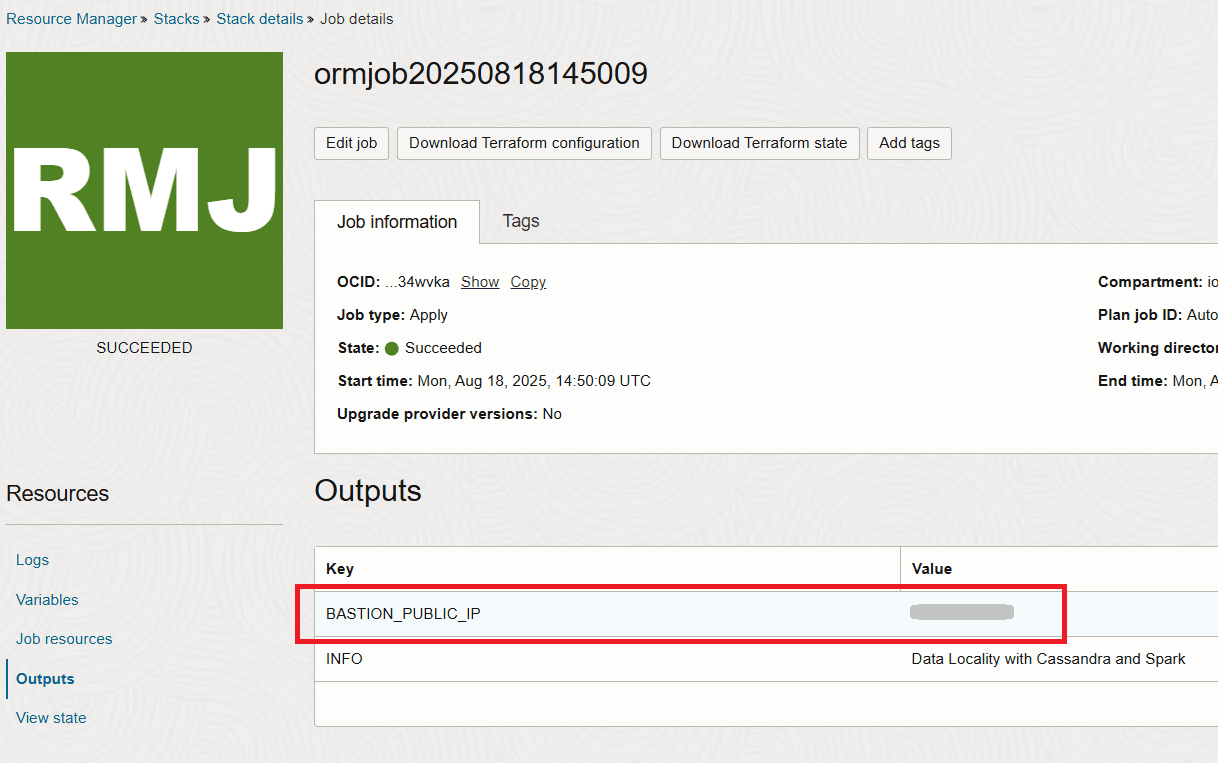Download the Terraform configuration
The height and width of the screenshot is (763, 1218).
[x=524, y=143]
